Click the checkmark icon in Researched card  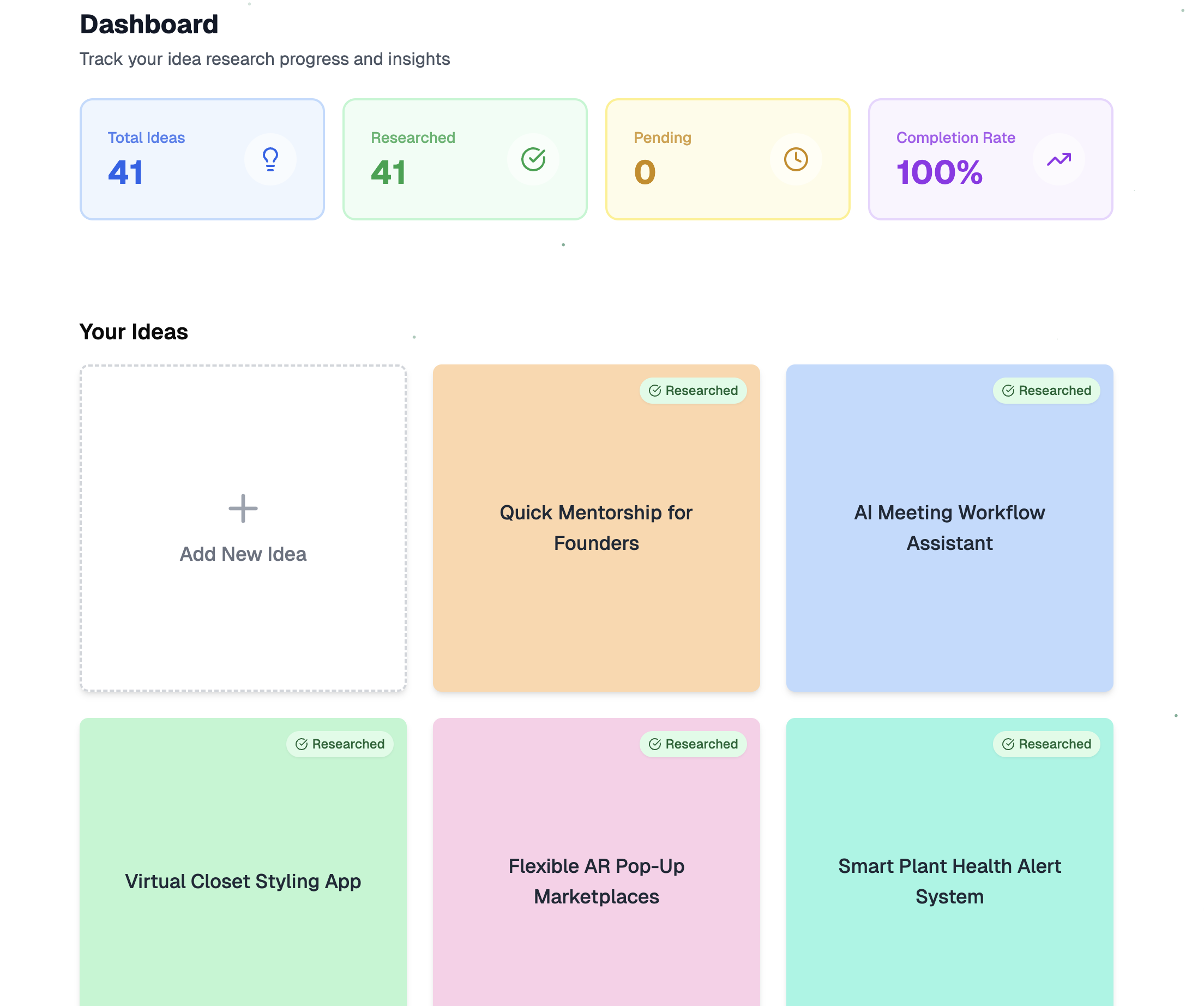[x=533, y=159]
